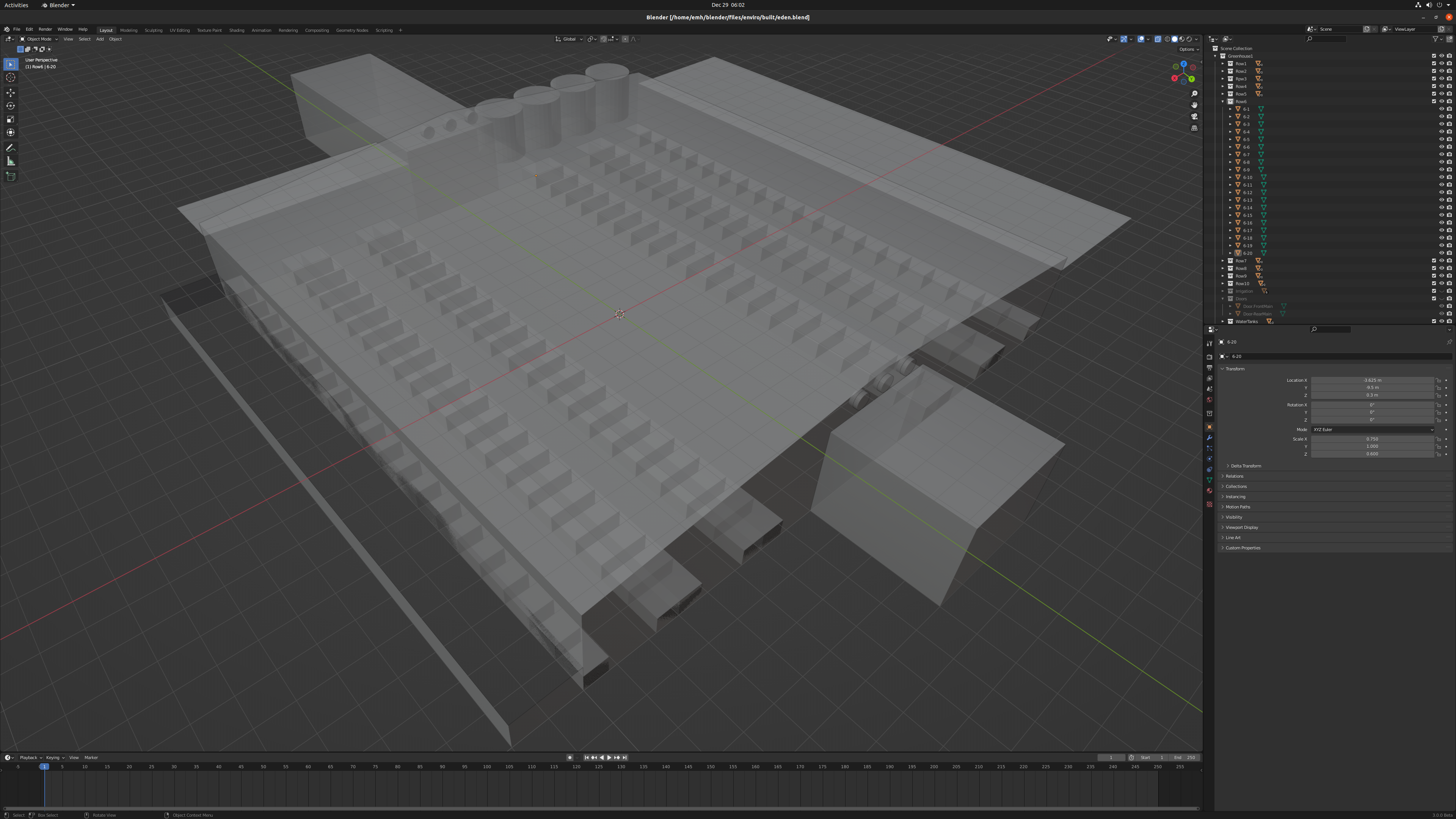Viewport: 1456px width, 819px height.
Task: Open the Object Constraints properties tab
Action: [1210, 470]
